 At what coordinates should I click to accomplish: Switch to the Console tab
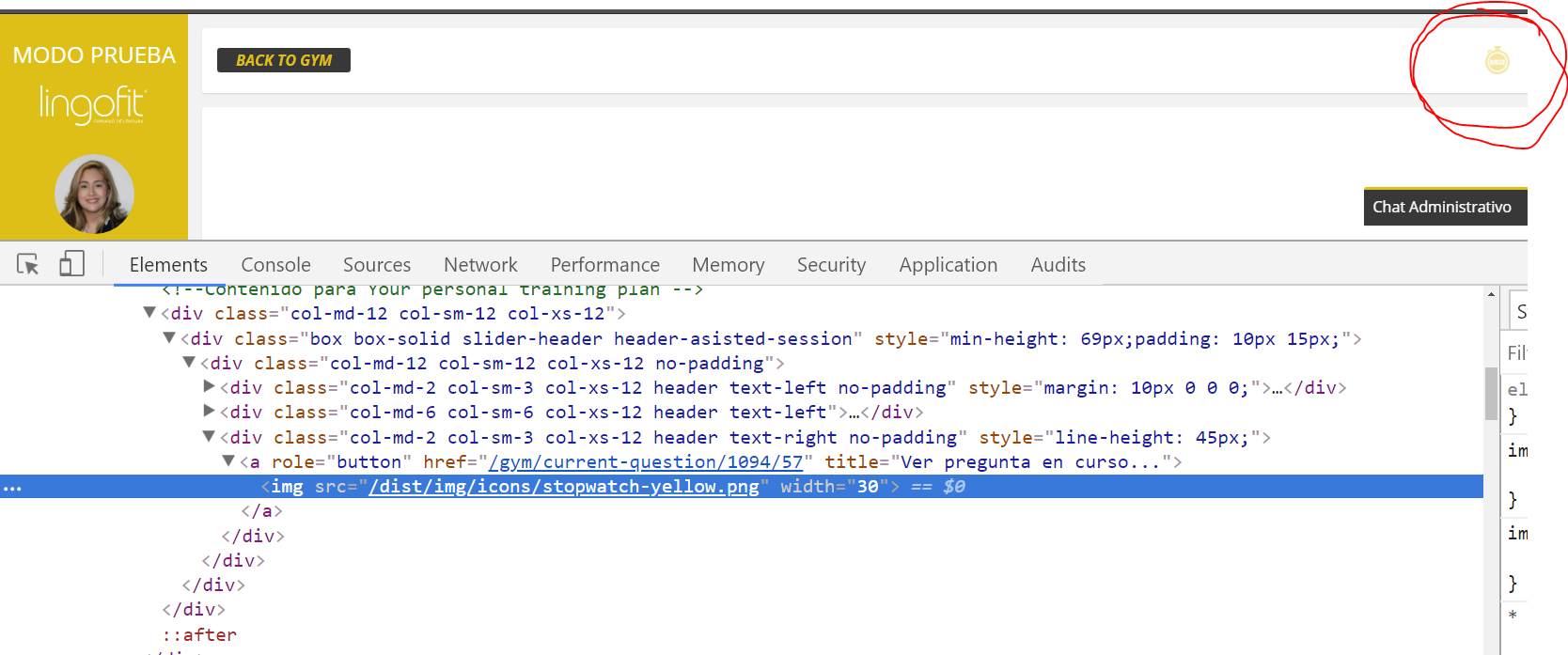click(275, 265)
